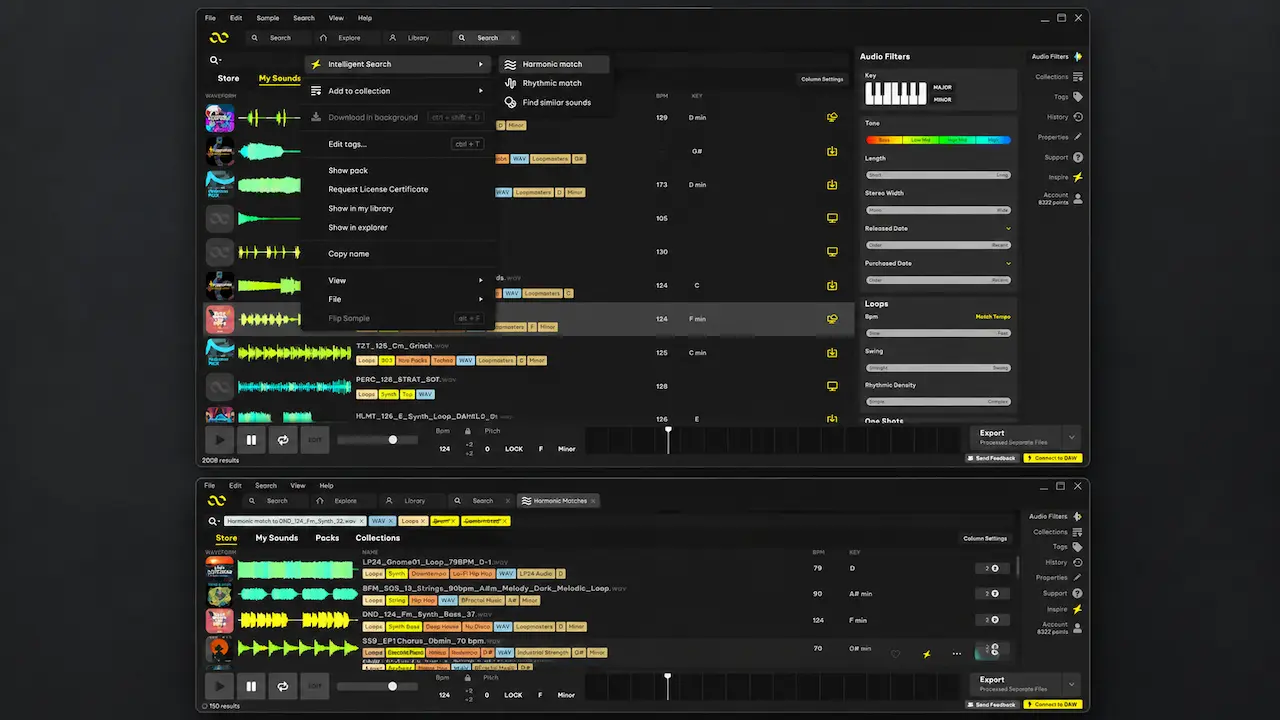The height and width of the screenshot is (720, 1280).
Task: Click the Inspire lightning icon in upper sidebar
Action: (1078, 177)
